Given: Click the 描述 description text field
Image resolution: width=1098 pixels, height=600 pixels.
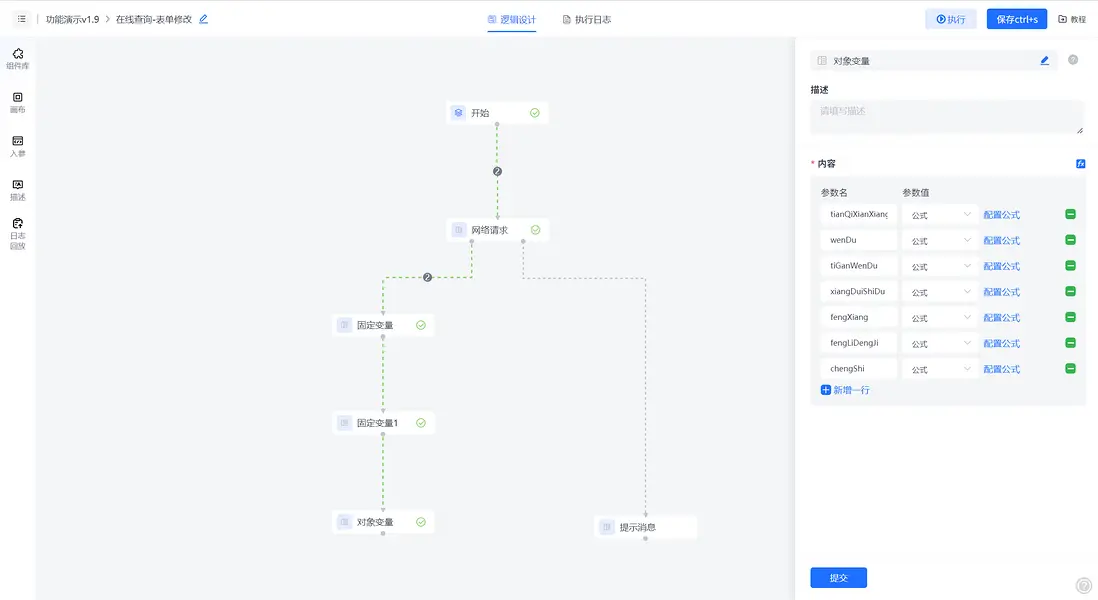Looking at the screenshot, I should point(946,117).
